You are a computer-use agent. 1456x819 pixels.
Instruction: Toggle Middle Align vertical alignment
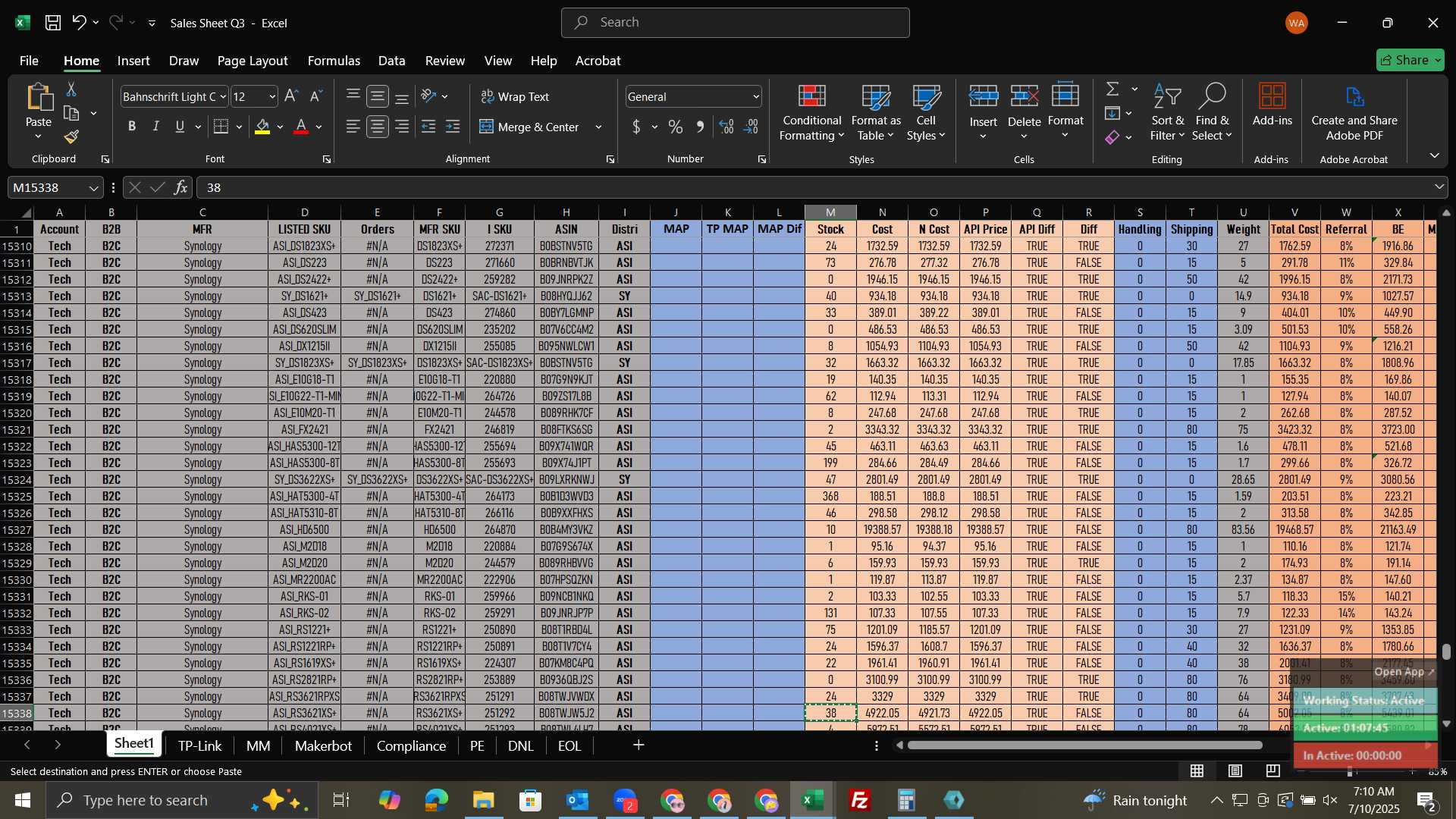[378, 96]
